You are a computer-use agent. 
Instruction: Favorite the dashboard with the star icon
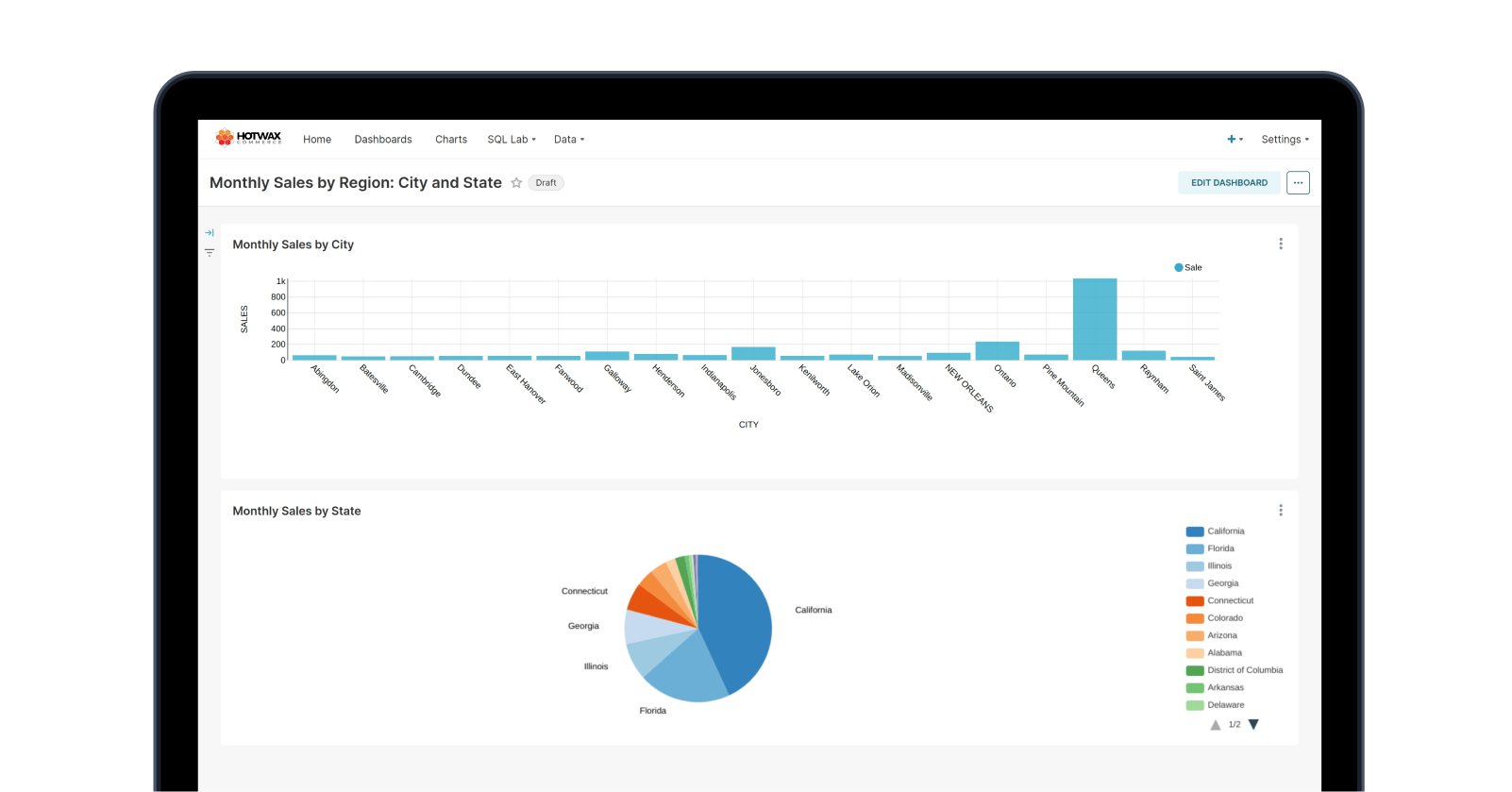[x=516, y=183]
